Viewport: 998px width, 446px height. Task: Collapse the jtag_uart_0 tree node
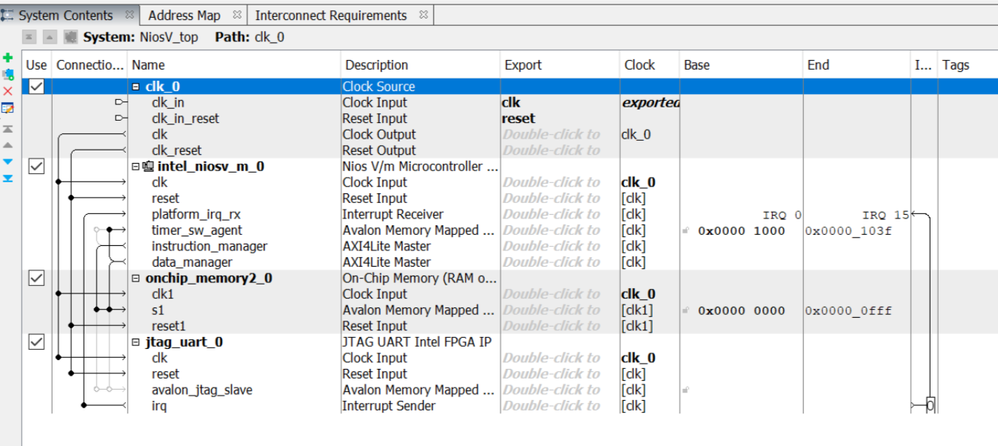tap(135, 342)
